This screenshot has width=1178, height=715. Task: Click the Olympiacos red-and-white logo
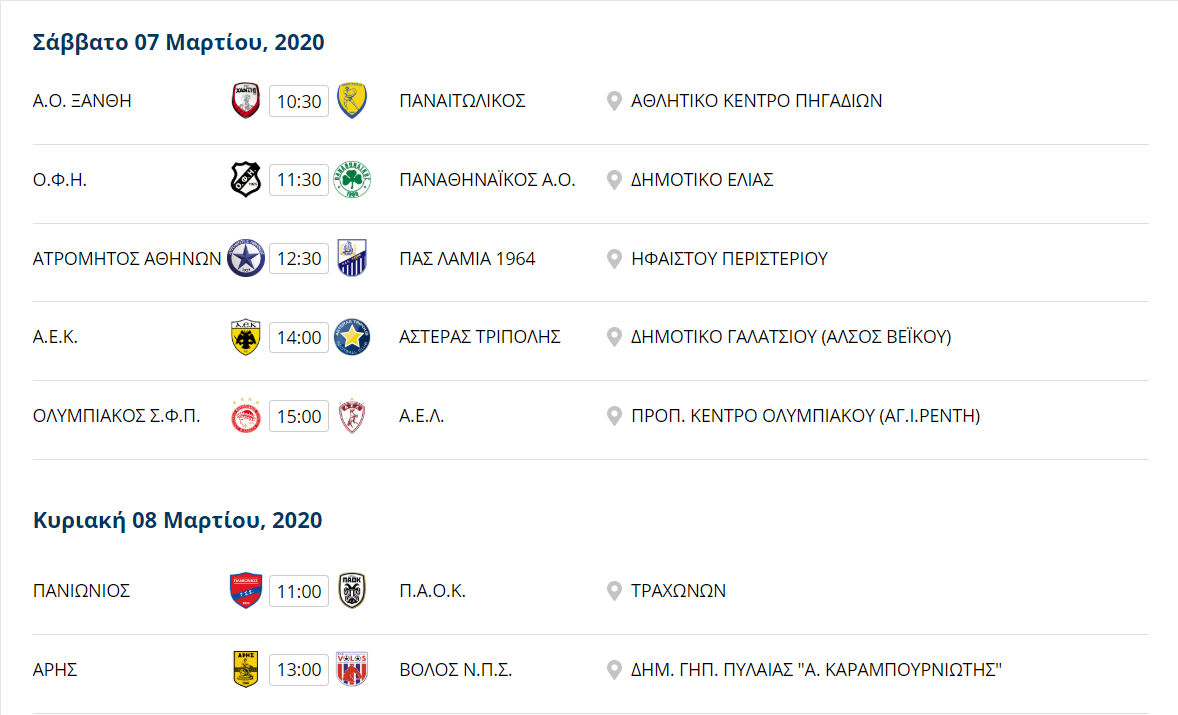(246, 416)
